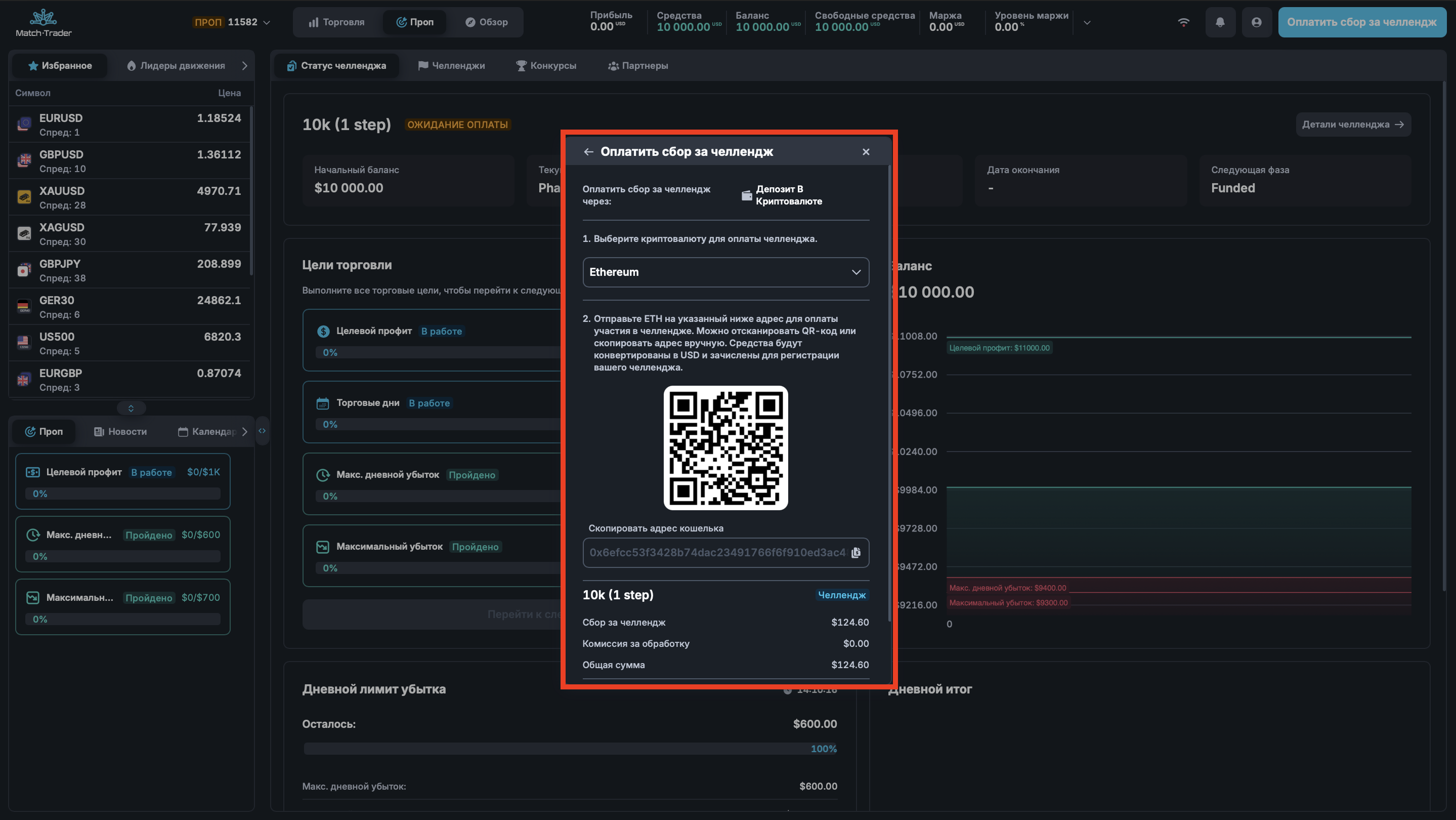Click the back arrow in the payment dialog
This screenshot has width=1456, height=820.
[x=588, y=151]
